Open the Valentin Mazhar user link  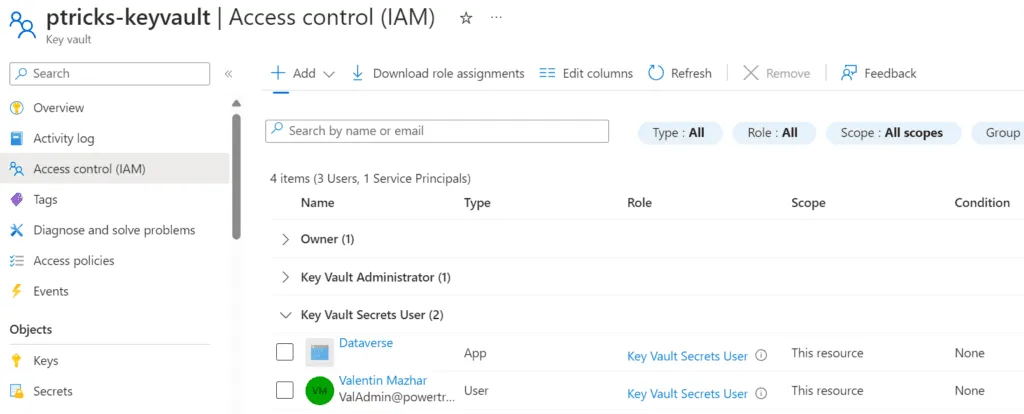point(383,381)
